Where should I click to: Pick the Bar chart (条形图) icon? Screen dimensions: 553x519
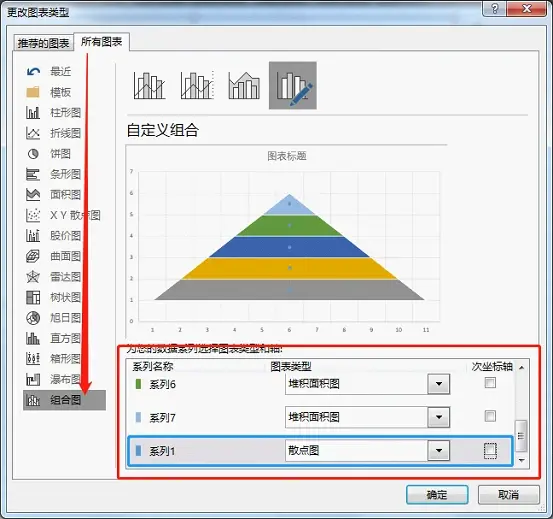pyautogui.click(x=33, y=174)
